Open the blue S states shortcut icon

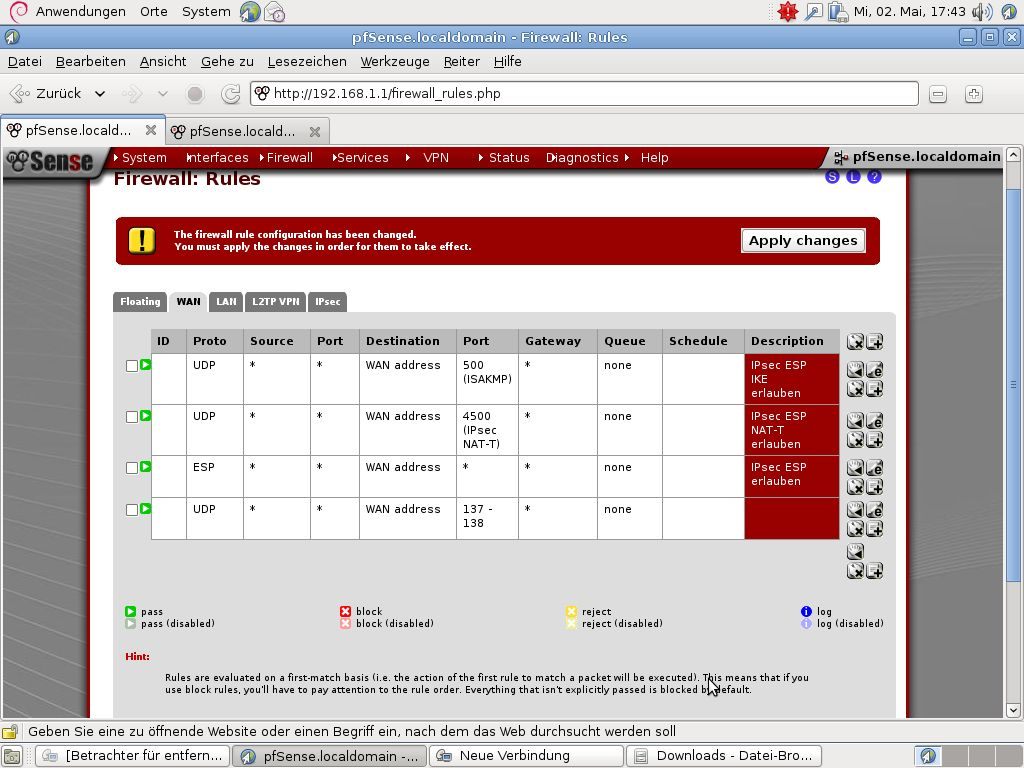(x=832, y=176)
